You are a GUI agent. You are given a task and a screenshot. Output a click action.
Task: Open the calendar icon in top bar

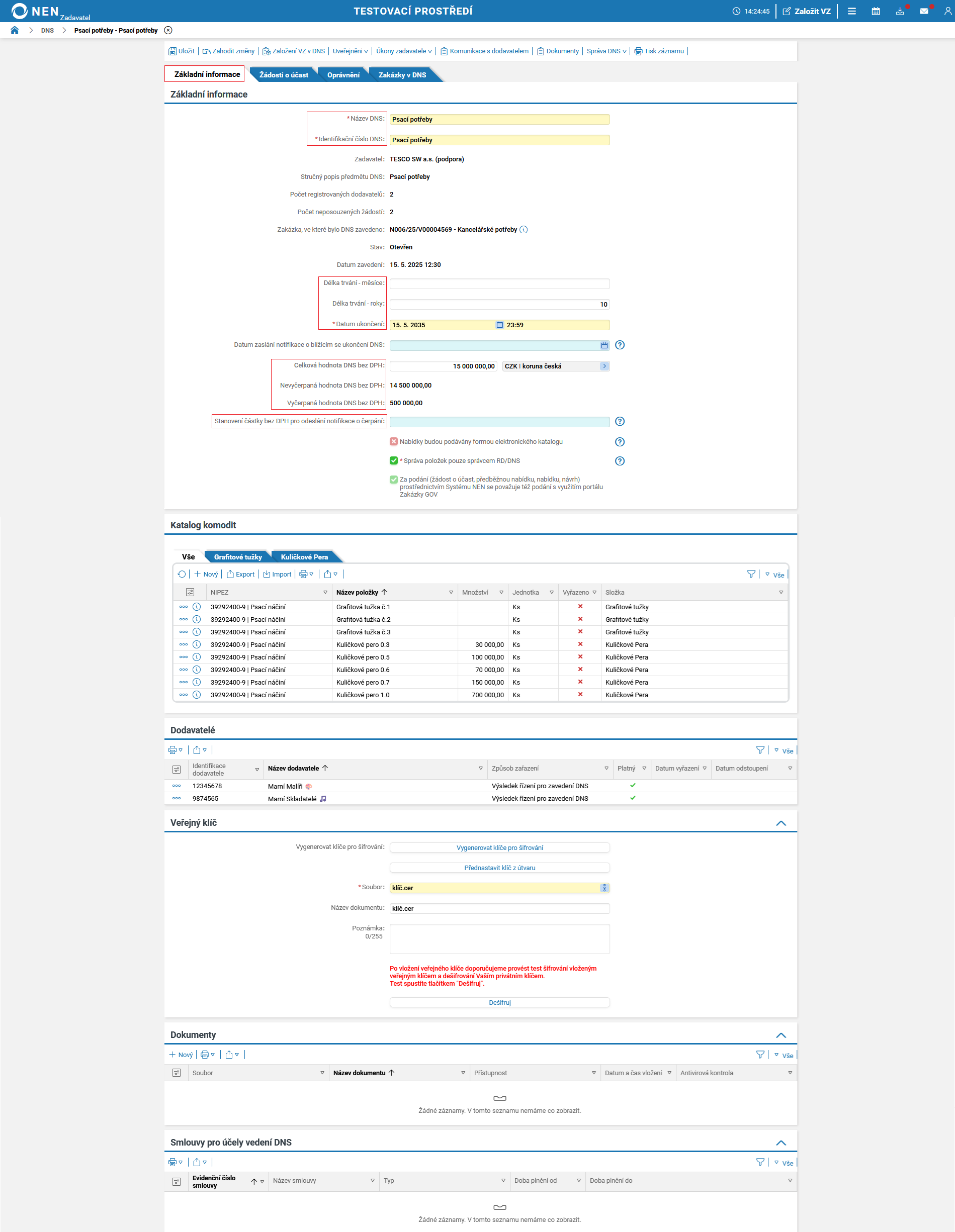click(876, 11)
